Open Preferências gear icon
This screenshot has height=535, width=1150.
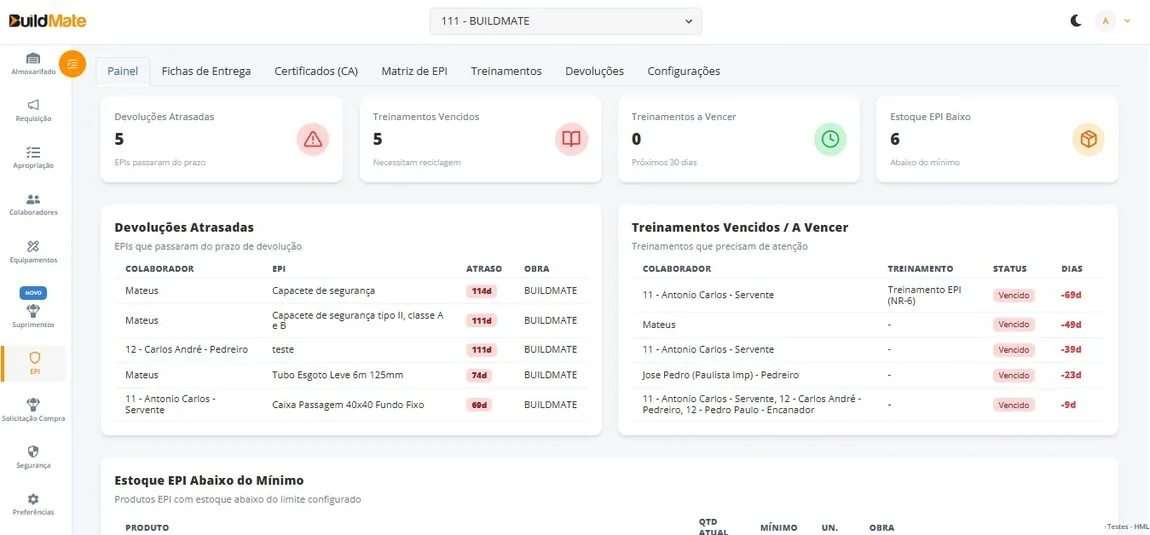click(33, 499)
